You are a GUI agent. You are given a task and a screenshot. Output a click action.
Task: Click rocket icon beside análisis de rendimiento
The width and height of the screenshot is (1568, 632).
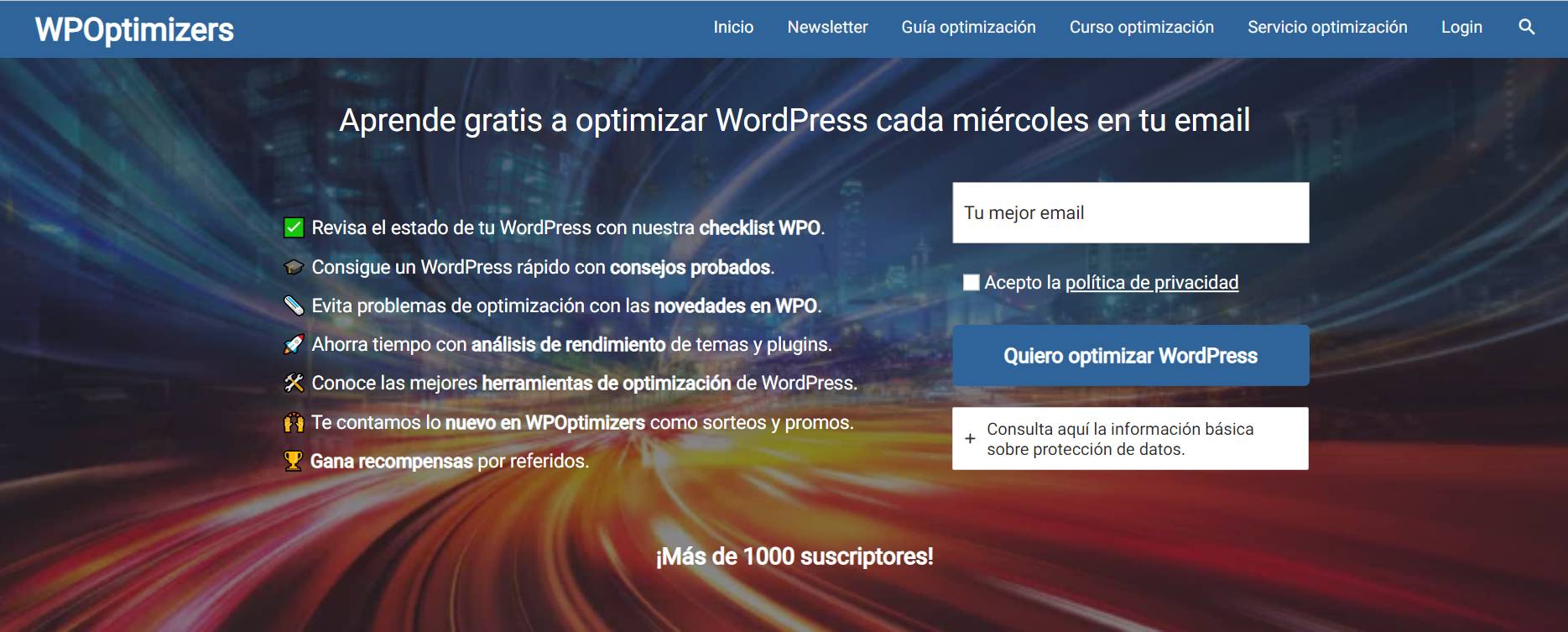pyautogui.click(x=294, y=344)
